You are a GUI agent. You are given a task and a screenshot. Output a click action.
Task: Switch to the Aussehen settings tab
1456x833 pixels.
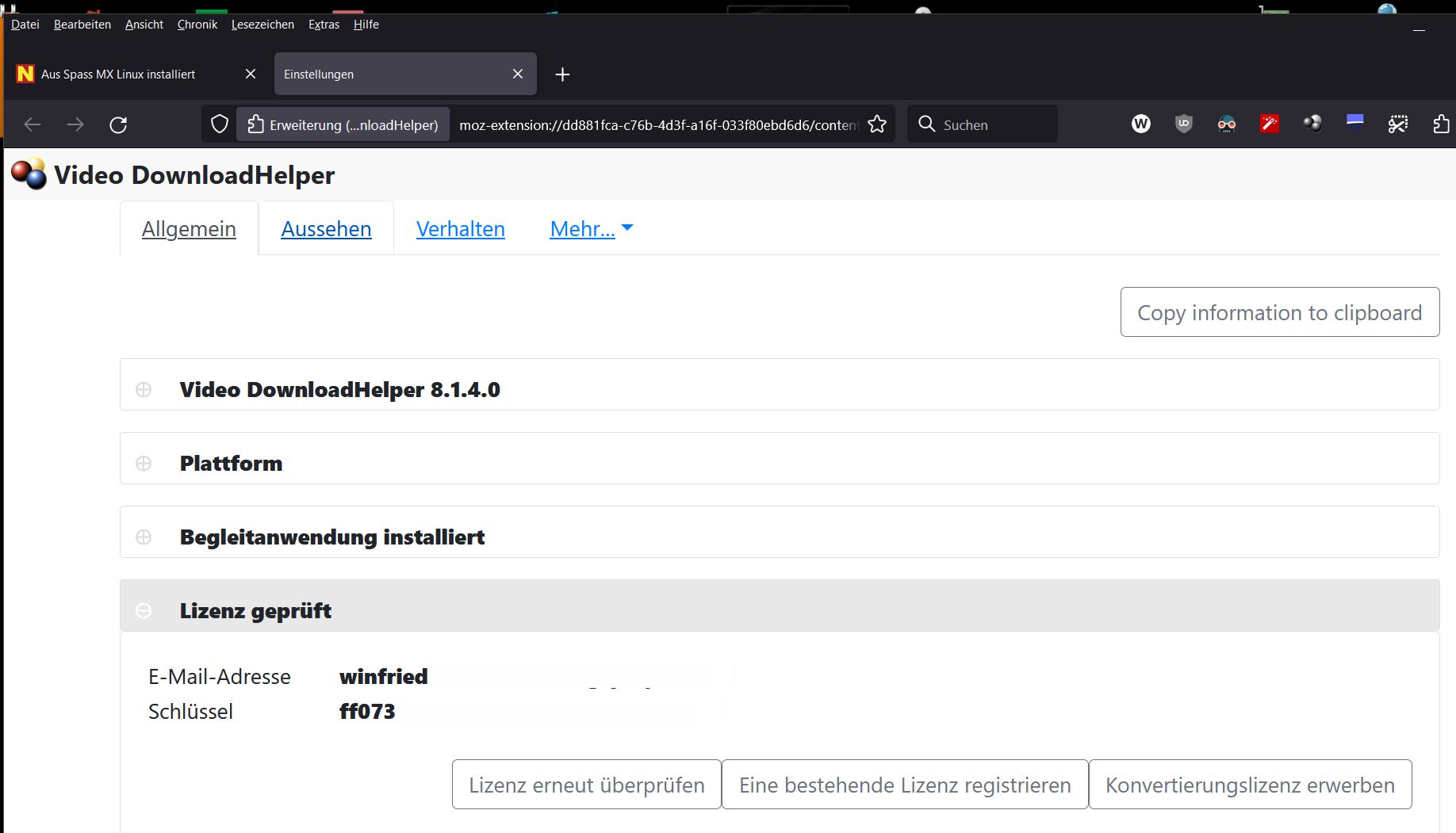pos(326,228)
